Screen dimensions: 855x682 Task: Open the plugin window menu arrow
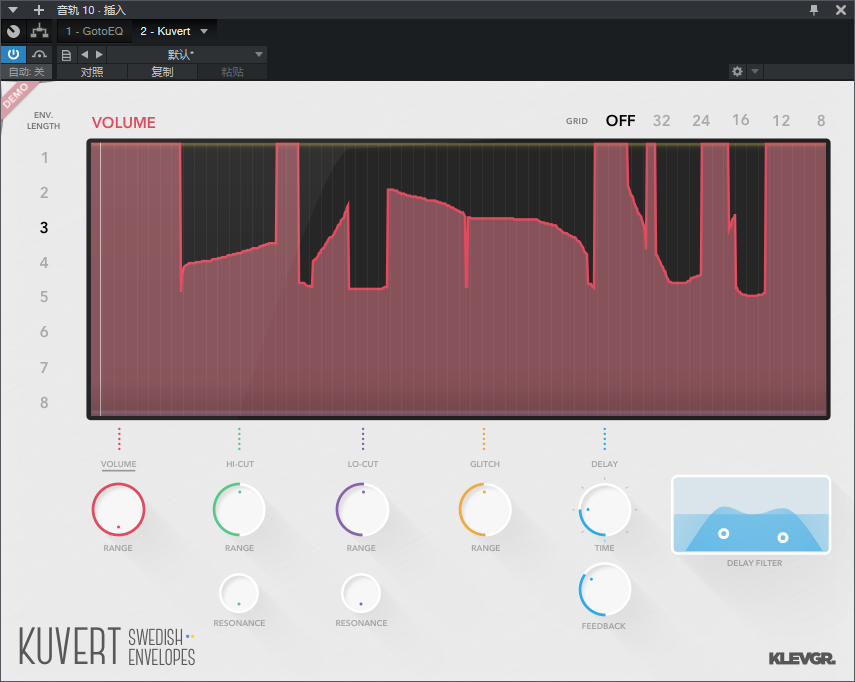coord(13,10)
